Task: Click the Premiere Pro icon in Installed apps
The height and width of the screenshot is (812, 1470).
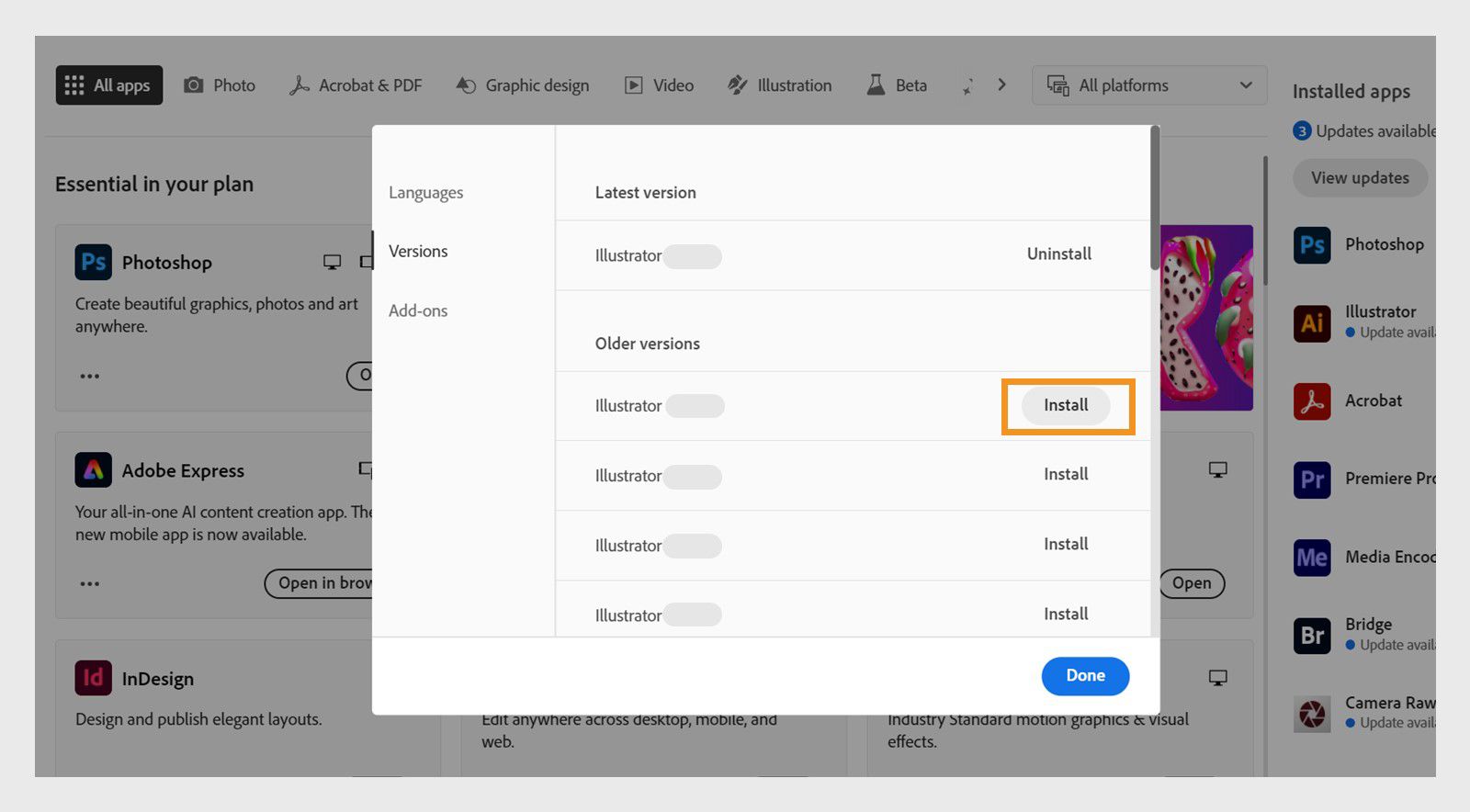Action: (1312, 479)
